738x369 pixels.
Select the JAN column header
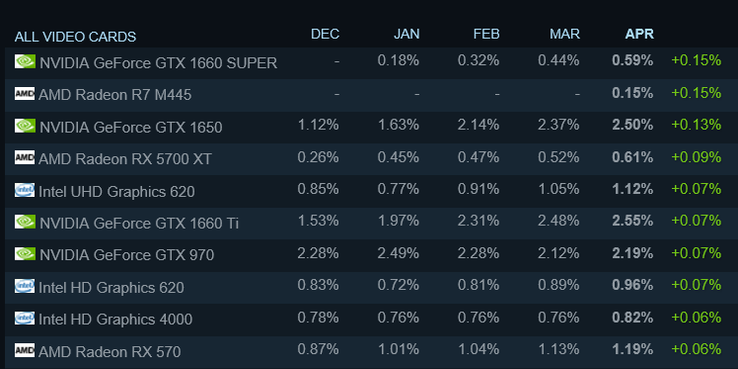(406, 34)
